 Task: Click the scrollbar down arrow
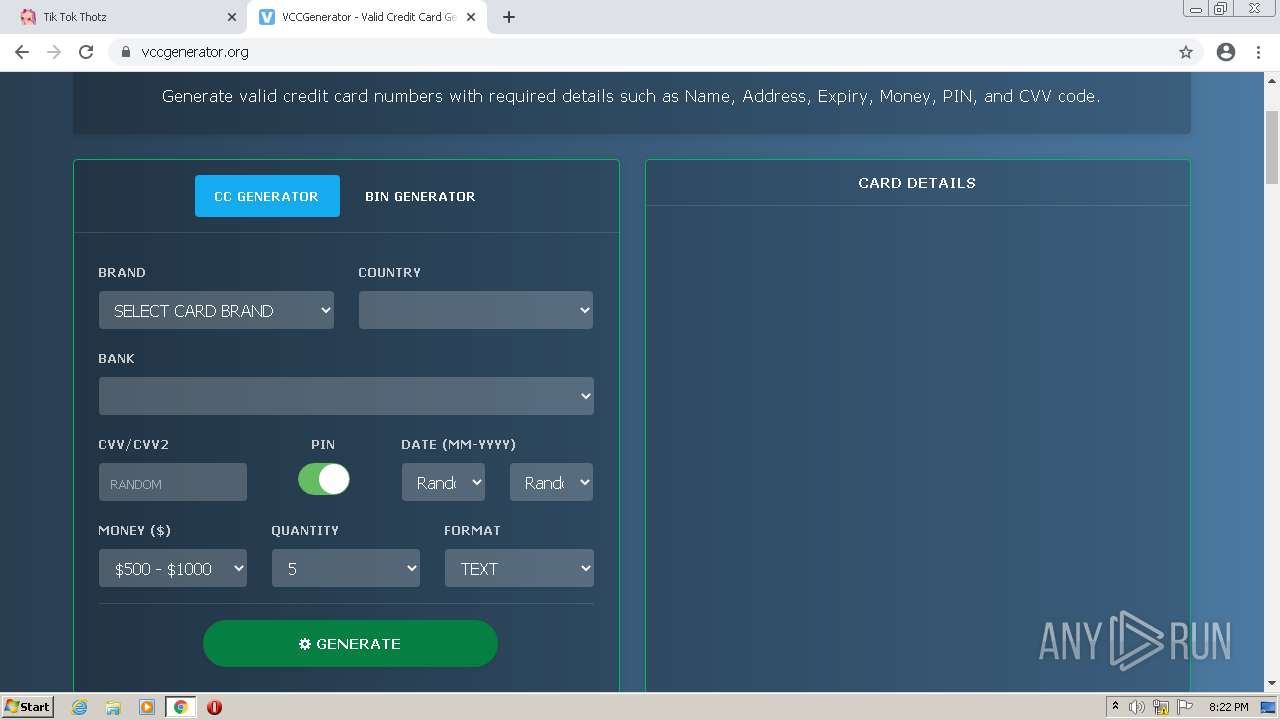(1272, 684)
